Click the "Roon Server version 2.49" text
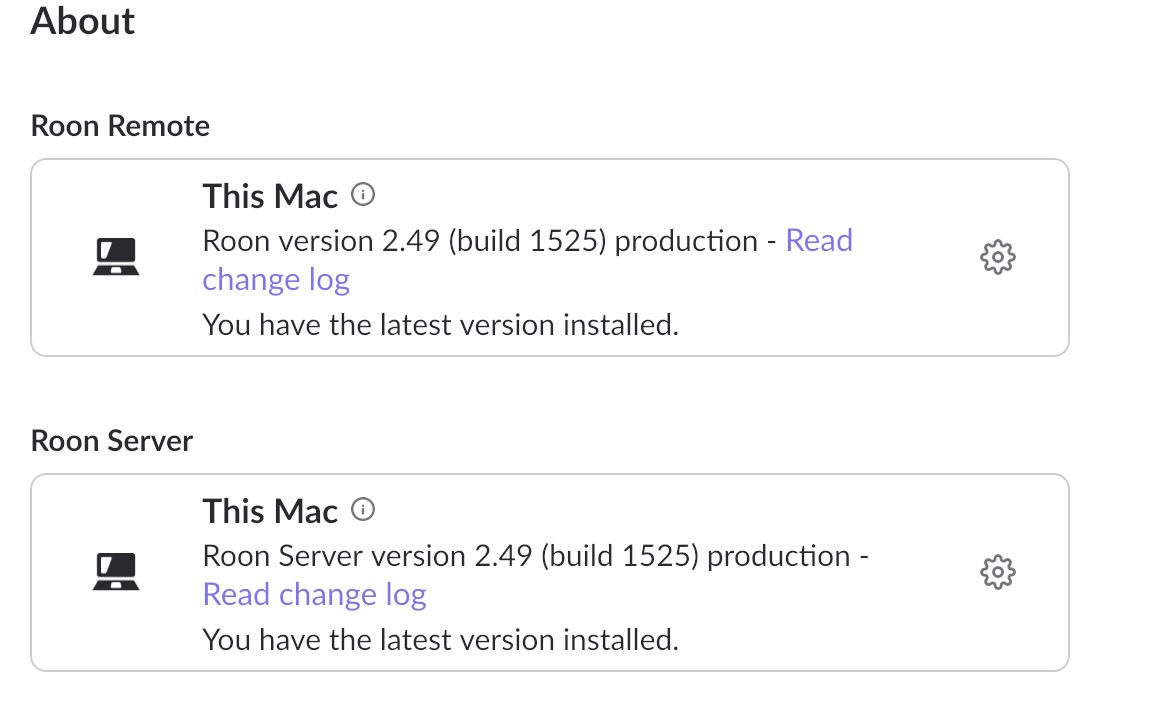The height and width of the screenshot is (722, 1158). (367, 556)
